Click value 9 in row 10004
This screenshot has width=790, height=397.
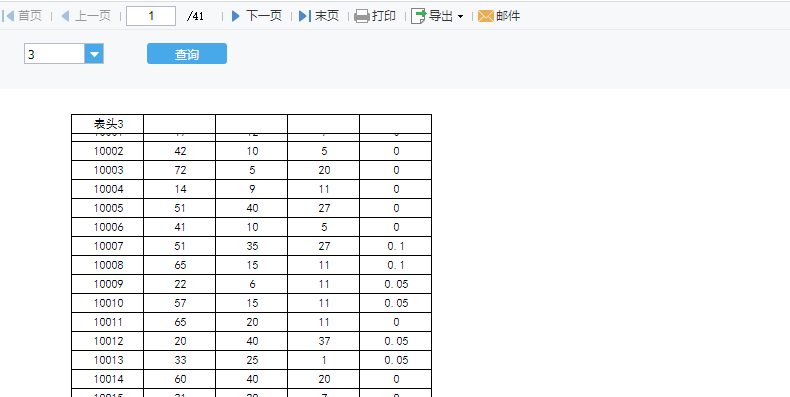(252, 189)
